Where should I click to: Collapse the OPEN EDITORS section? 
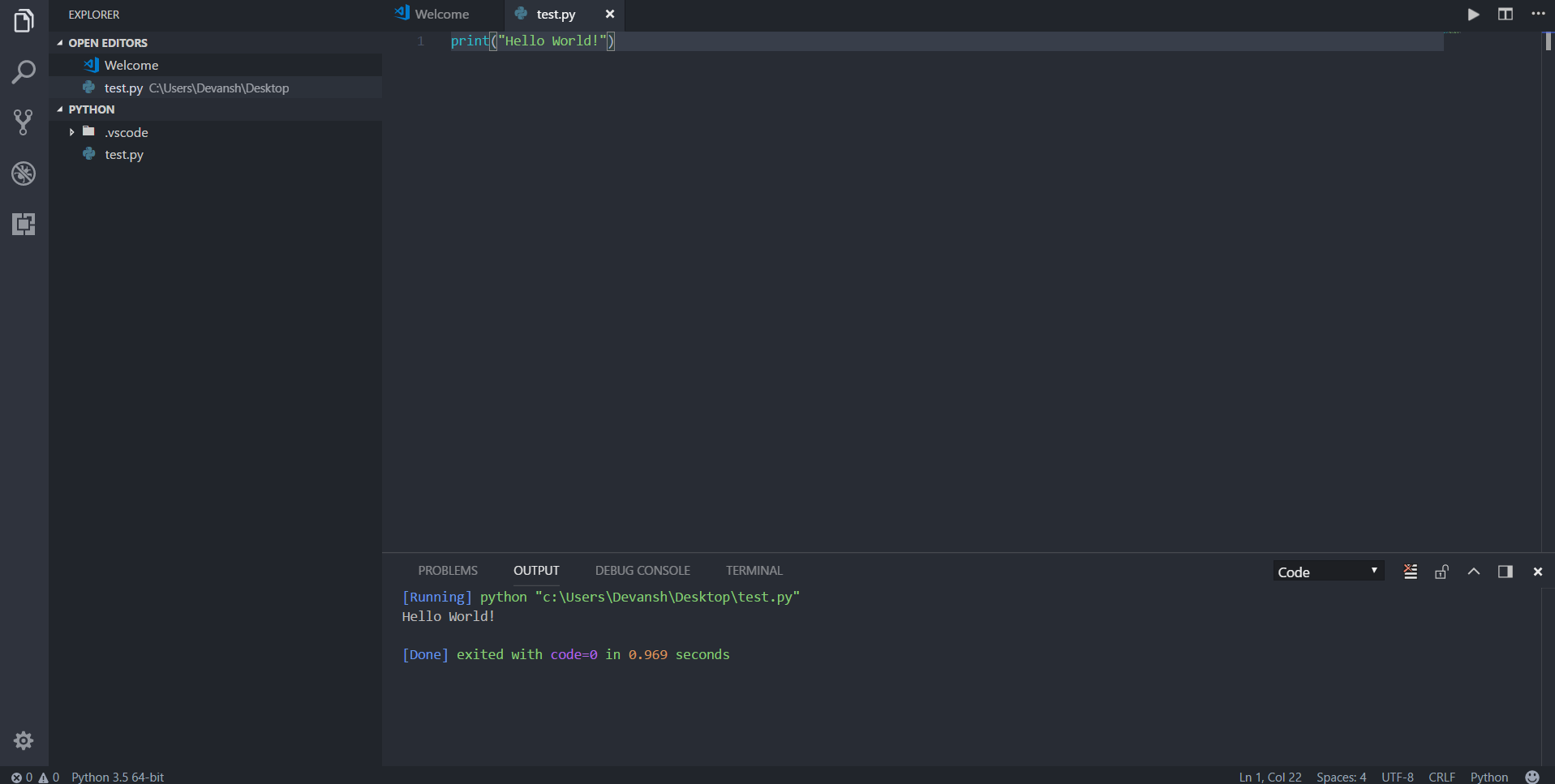tap(58, 42)
